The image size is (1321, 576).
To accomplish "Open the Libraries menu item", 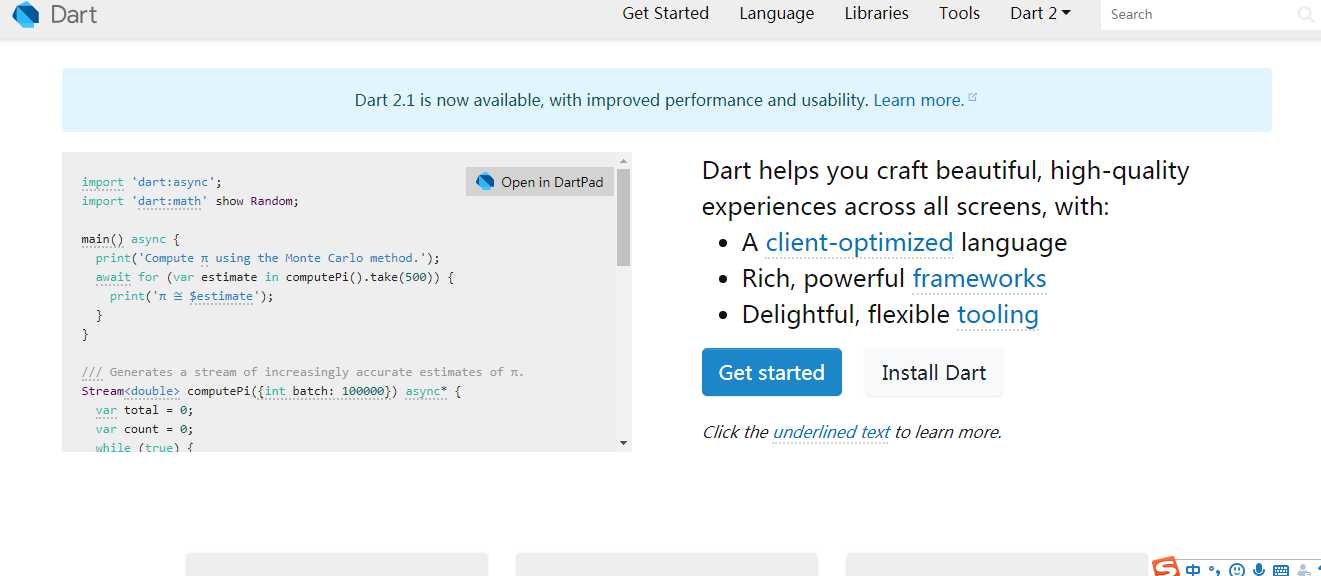I will (876, 13).
